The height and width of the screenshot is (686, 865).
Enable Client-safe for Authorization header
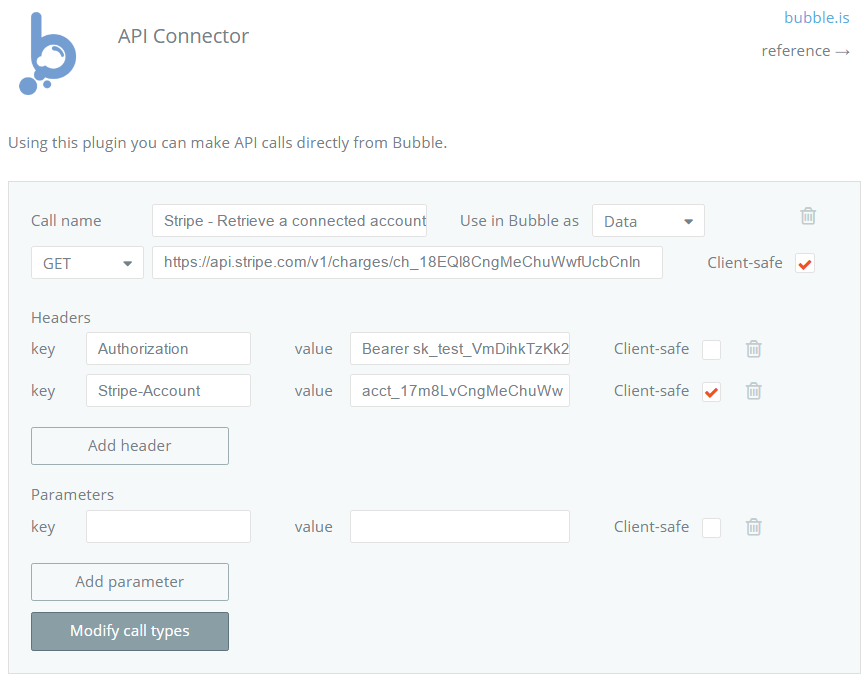pos(711,350)
